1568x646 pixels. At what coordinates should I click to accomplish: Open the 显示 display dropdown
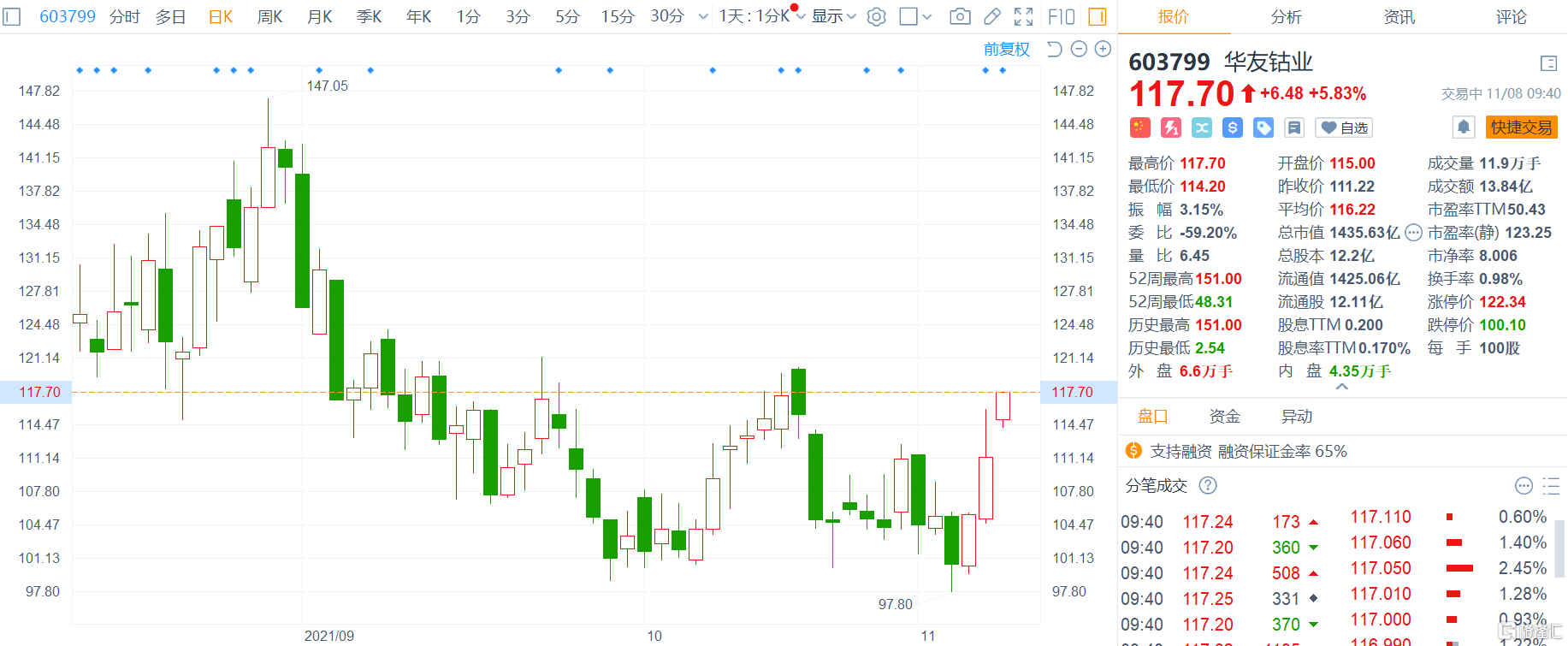(x=834, y=16)
